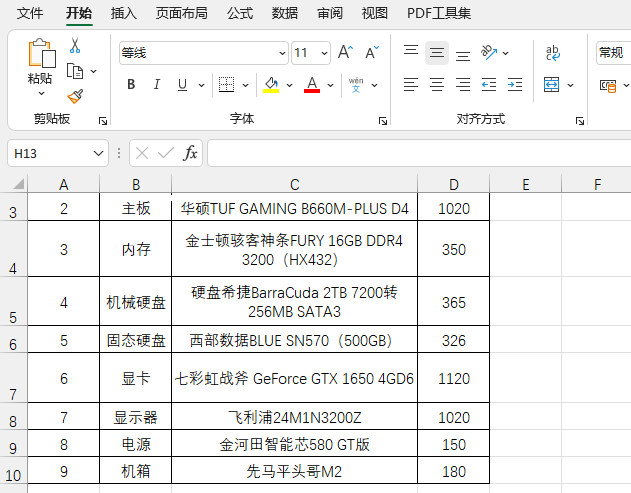Apply cell borders icon
Image resolution: width=631 pixels, height=493 pixels.
[x=227, y=85]
